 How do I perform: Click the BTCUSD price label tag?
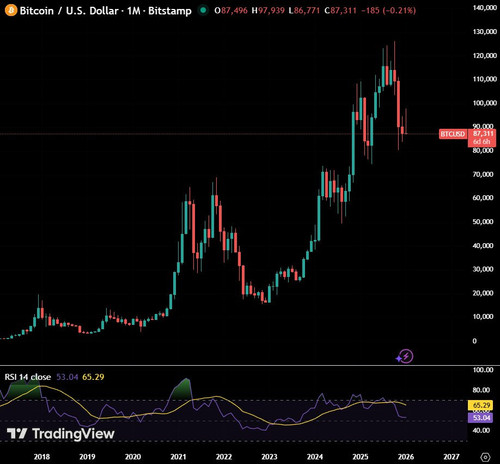453,134
